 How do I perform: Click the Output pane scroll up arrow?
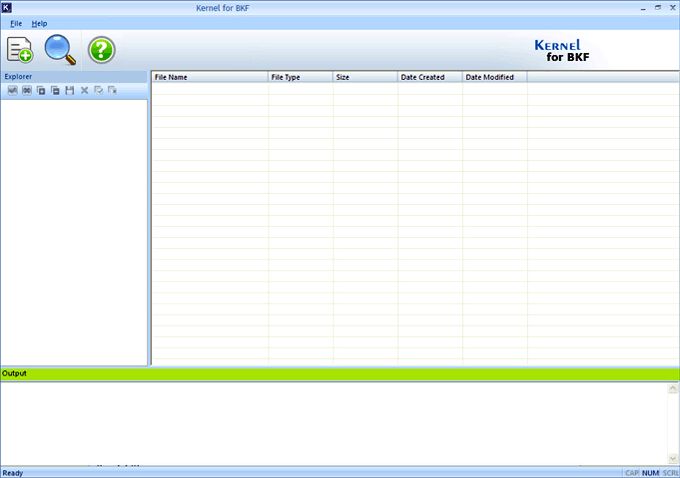673,388
